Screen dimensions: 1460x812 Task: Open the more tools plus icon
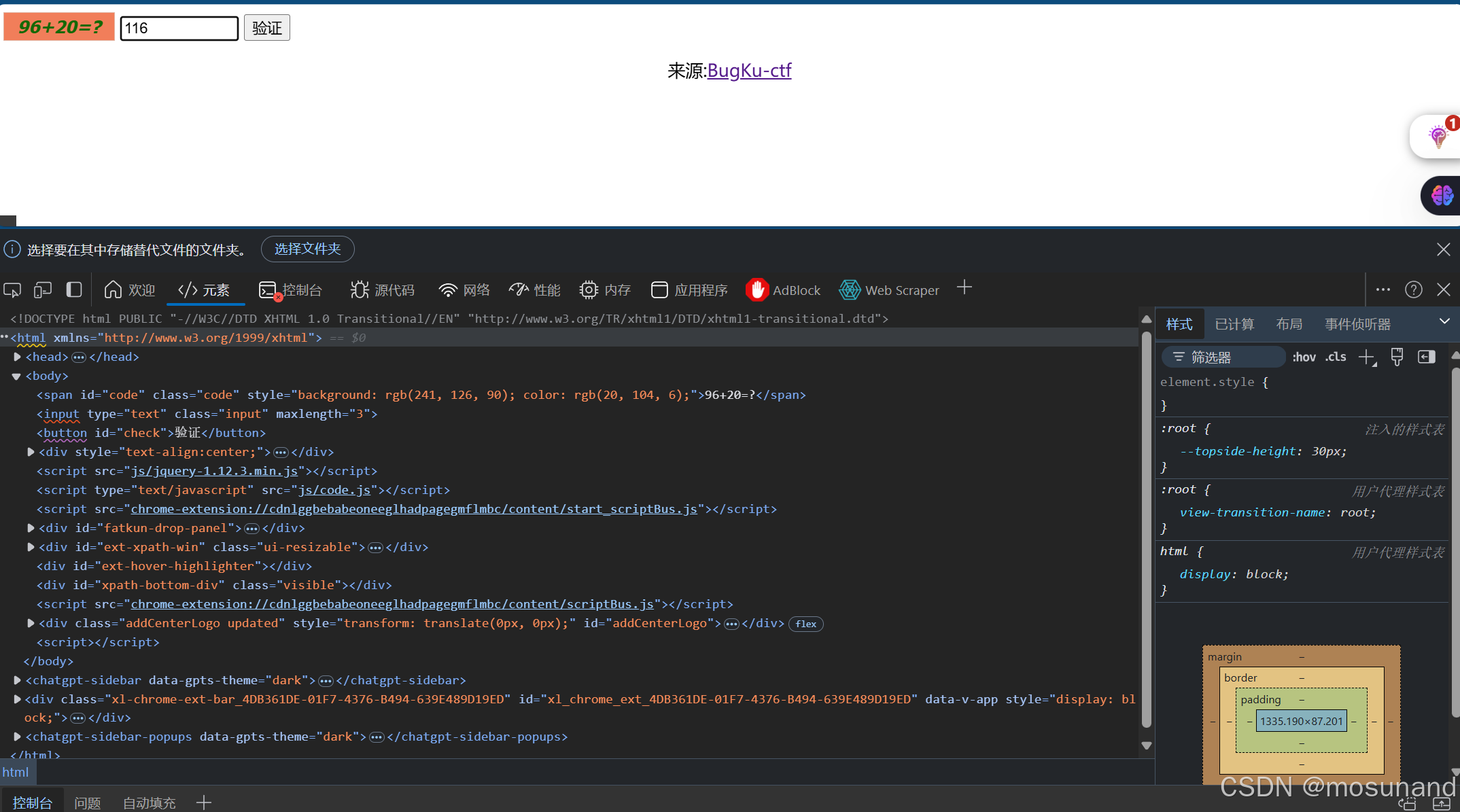coord(964,288)
